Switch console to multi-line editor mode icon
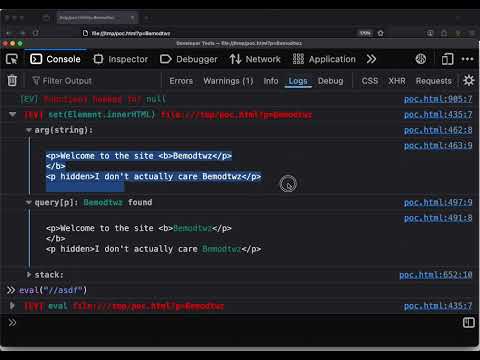This screenshot has width=480, height=360. (468, 322)
